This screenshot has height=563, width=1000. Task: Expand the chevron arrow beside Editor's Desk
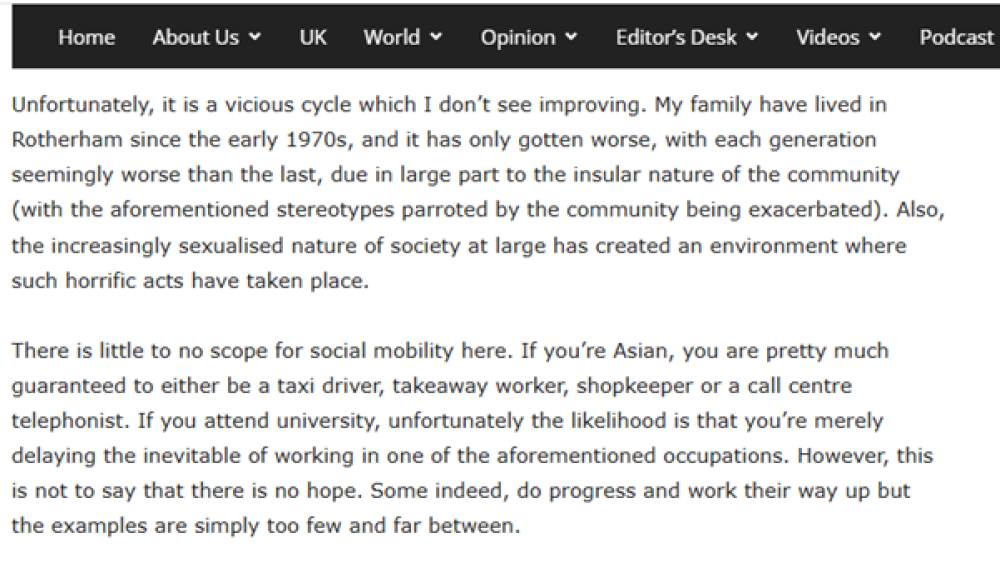(752, 38)
